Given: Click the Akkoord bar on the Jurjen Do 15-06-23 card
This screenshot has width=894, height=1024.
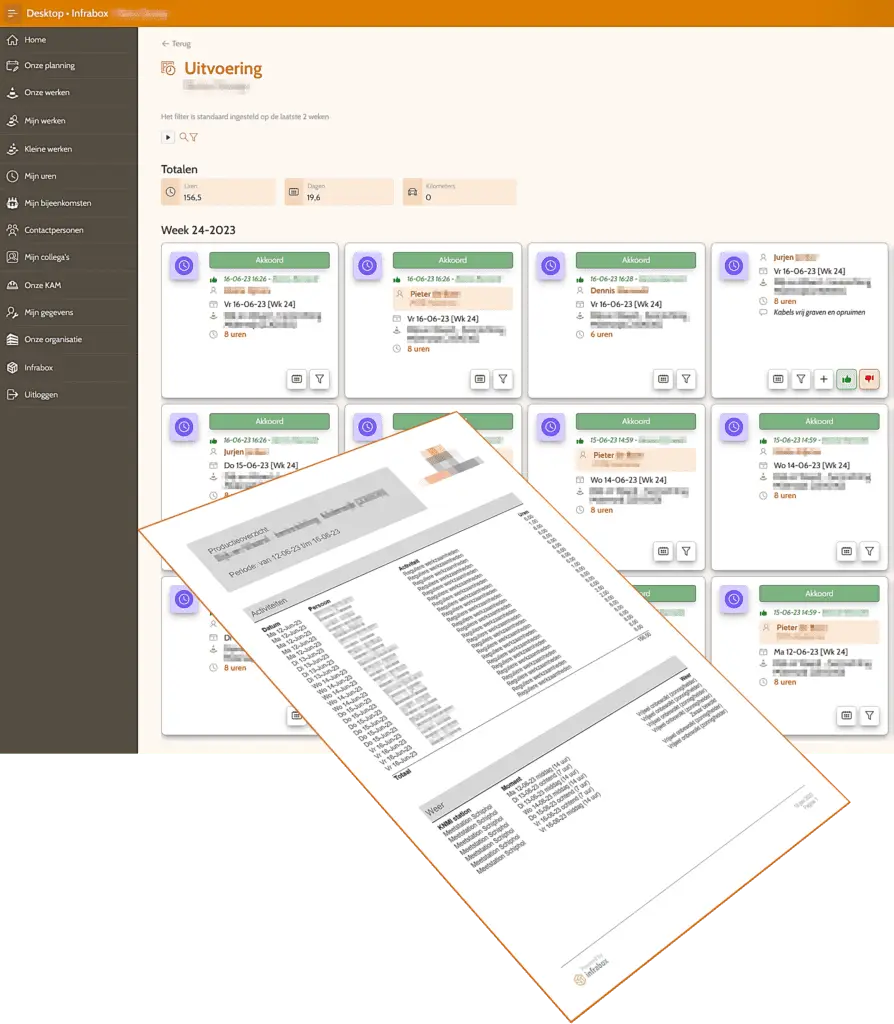Looking at the screenshot, I should point(269,421).
